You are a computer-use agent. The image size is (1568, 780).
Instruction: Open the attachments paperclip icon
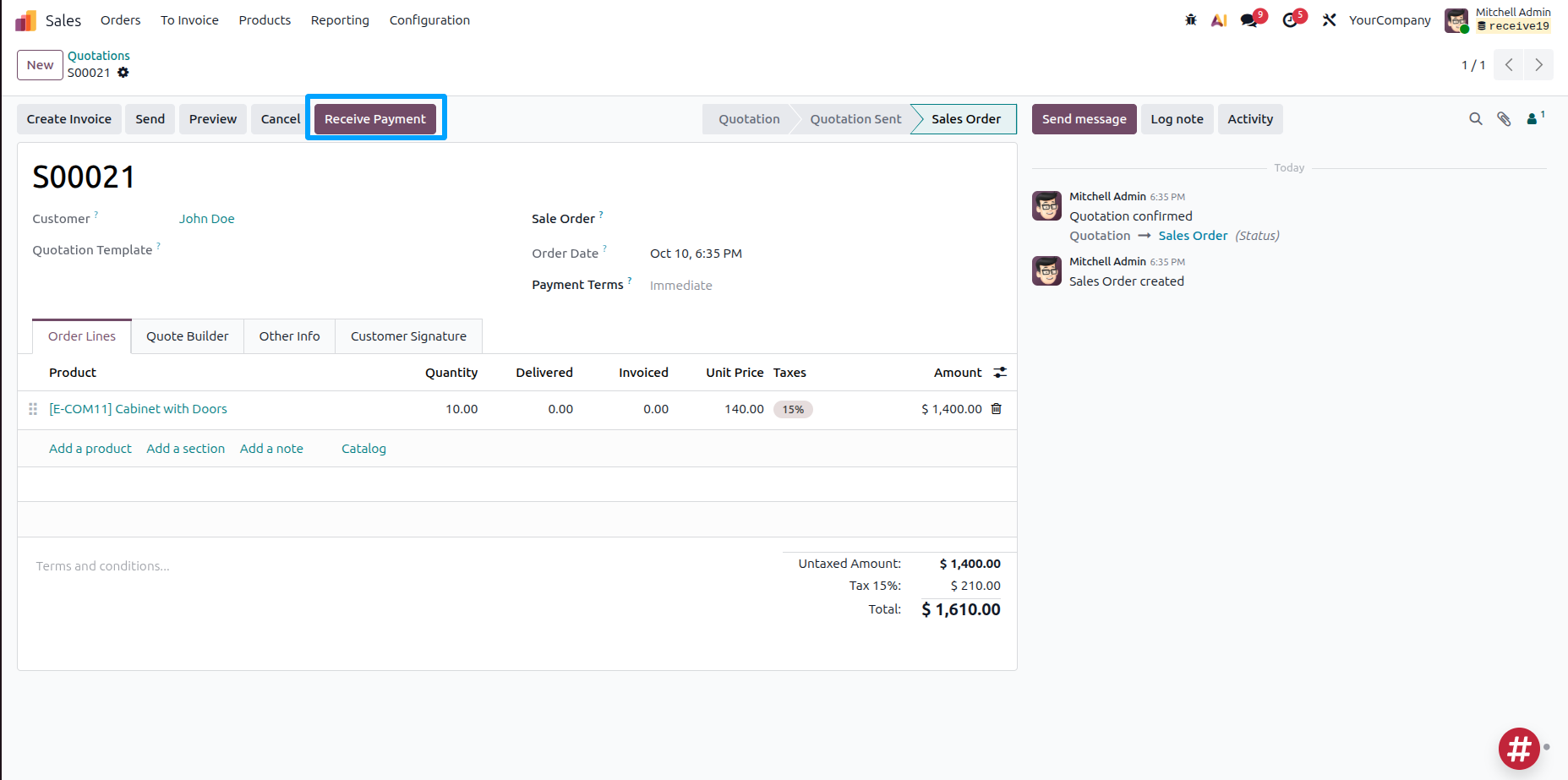pos(1504,119)
